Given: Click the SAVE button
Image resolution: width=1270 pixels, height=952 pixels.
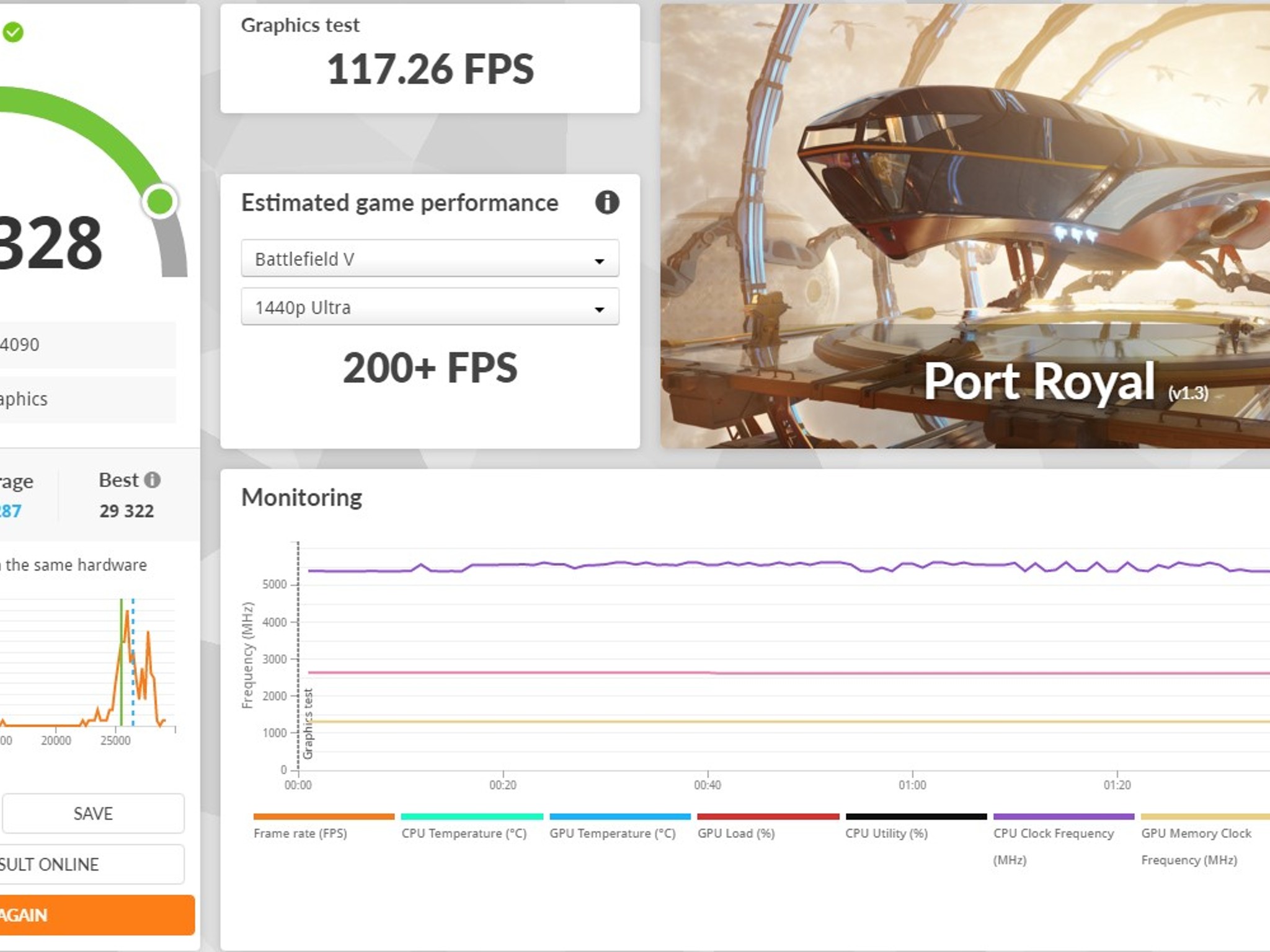Looking at the screenshot, I should (x=93, y=813).
